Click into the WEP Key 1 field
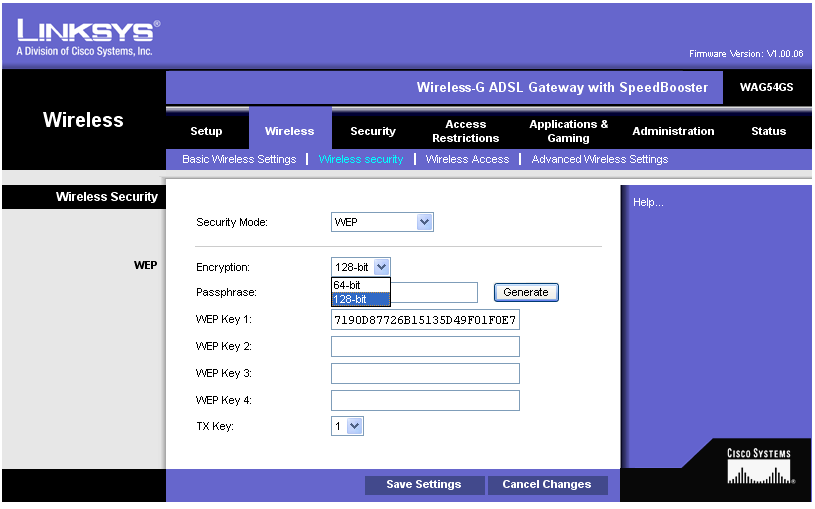815x509 pixels. [425, 320]
